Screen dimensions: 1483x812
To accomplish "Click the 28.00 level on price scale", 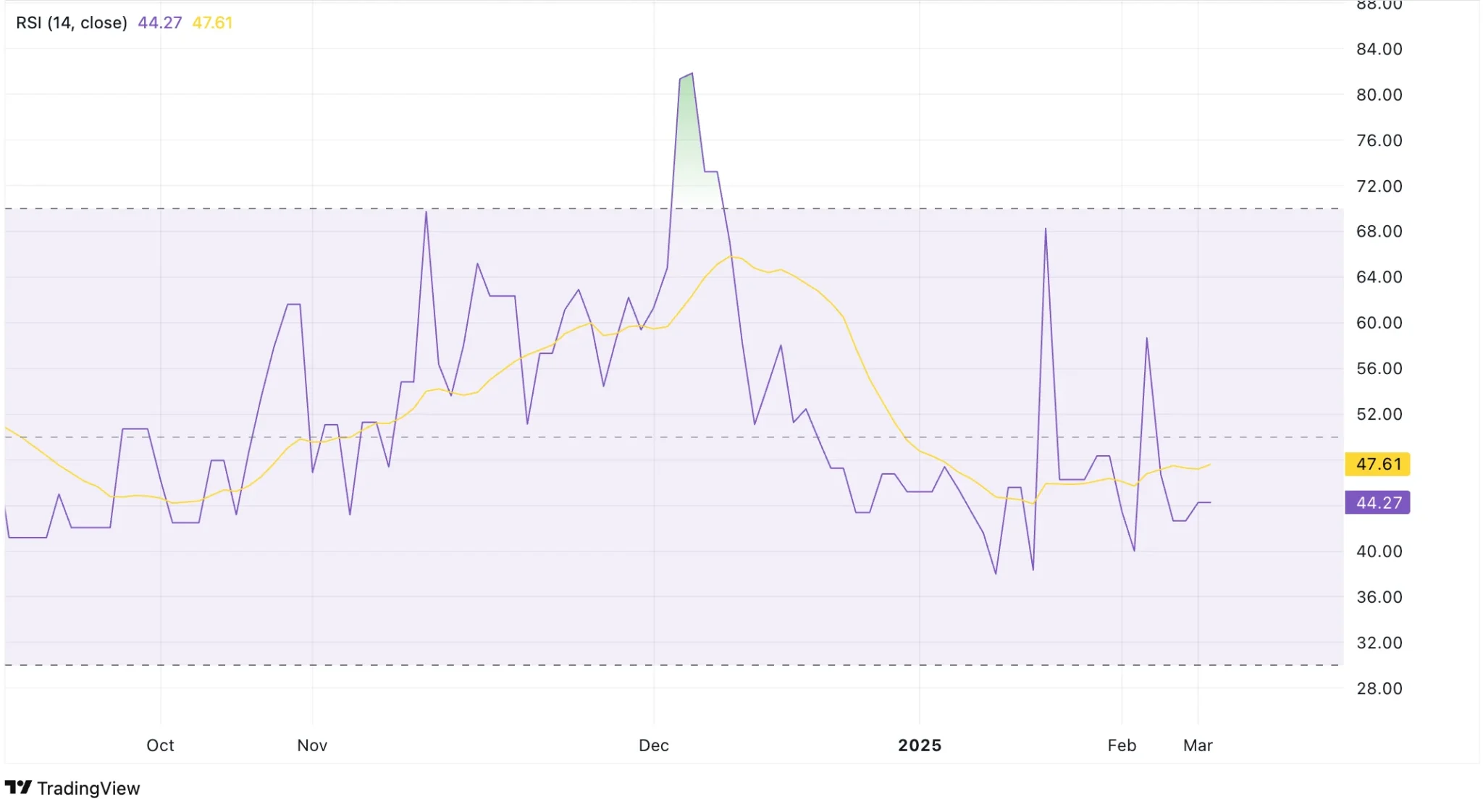I will pyautogui.click(x=1379, y=688).
